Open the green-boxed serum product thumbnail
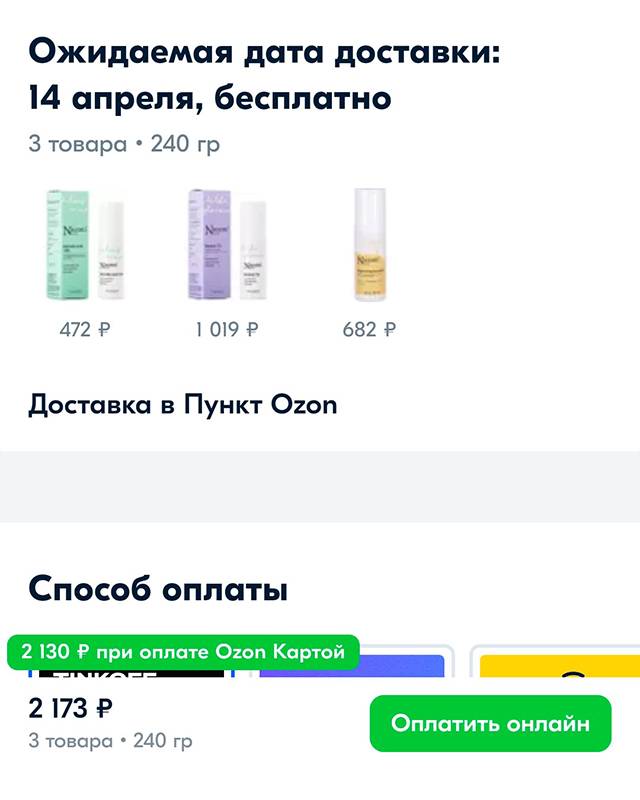This screenshot has height=800, width=640. (85, 244)
